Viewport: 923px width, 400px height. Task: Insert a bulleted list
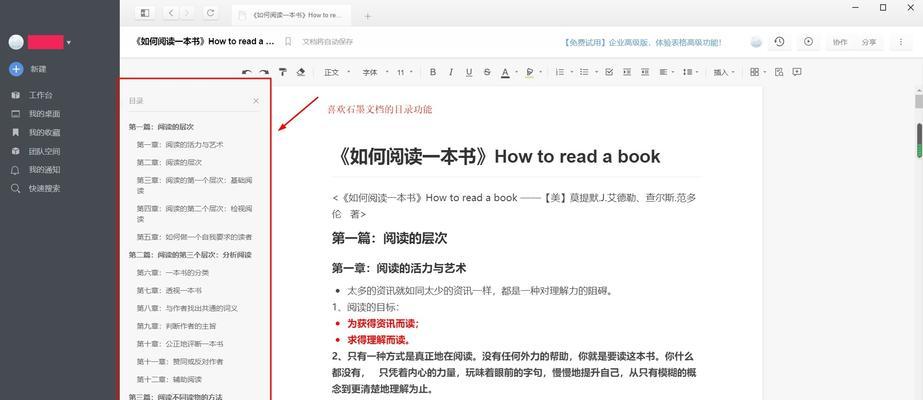584,72
